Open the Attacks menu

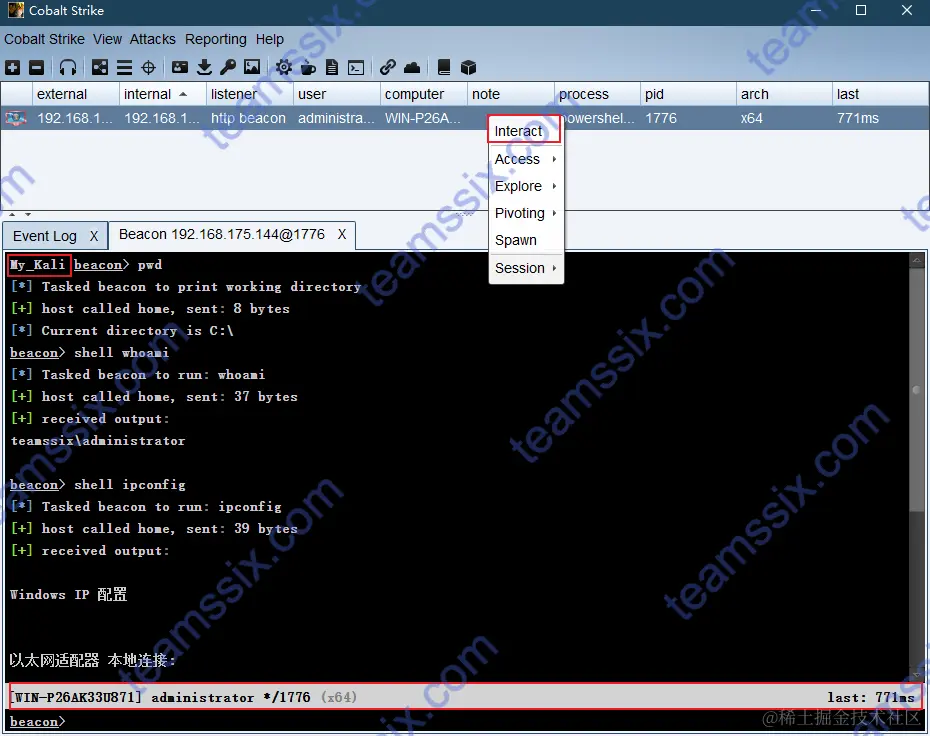[x=153, y=39]
